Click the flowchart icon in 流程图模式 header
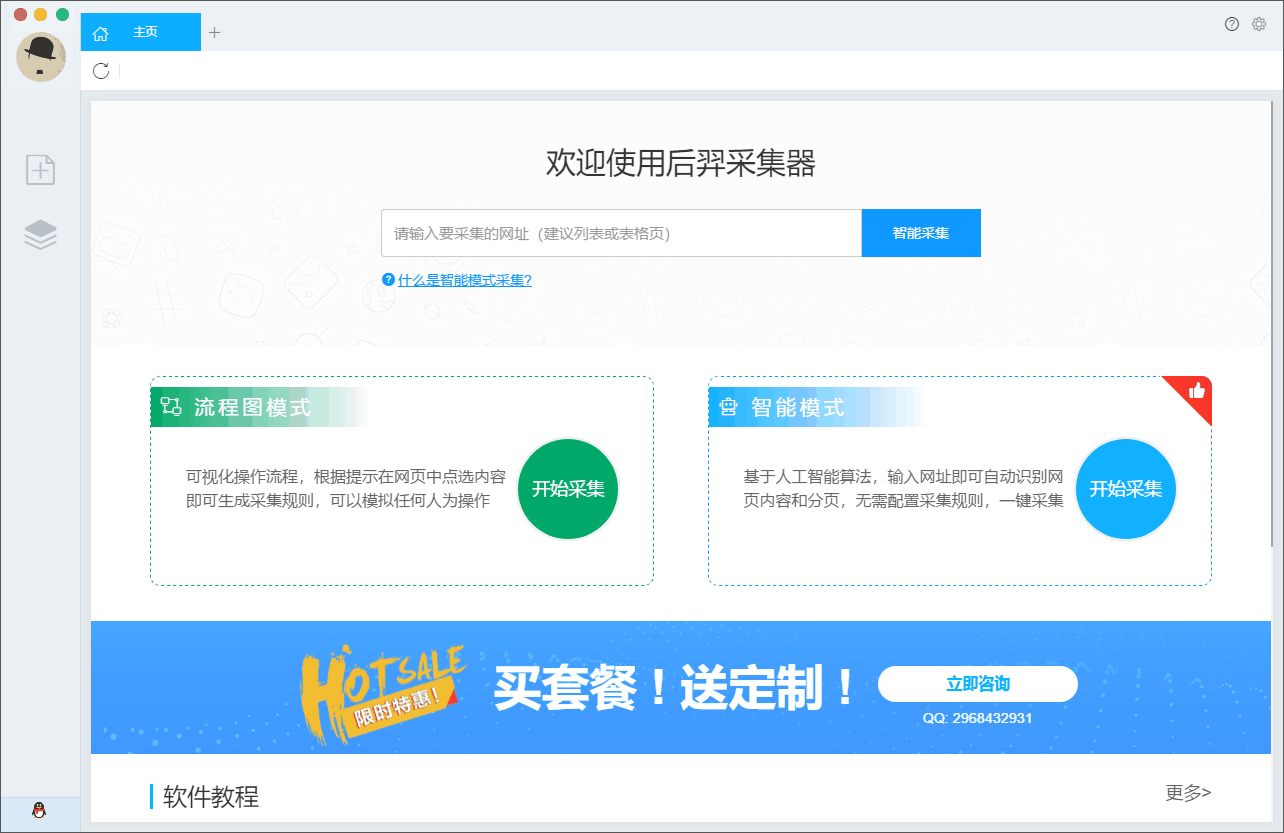Screen dimensions: 1284x833 tap(168, 406)
